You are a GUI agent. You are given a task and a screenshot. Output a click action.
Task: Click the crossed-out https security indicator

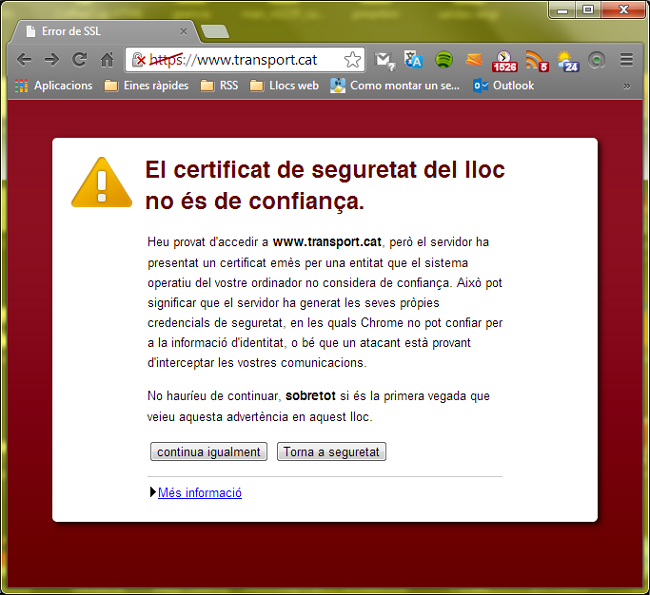(141, 60)
